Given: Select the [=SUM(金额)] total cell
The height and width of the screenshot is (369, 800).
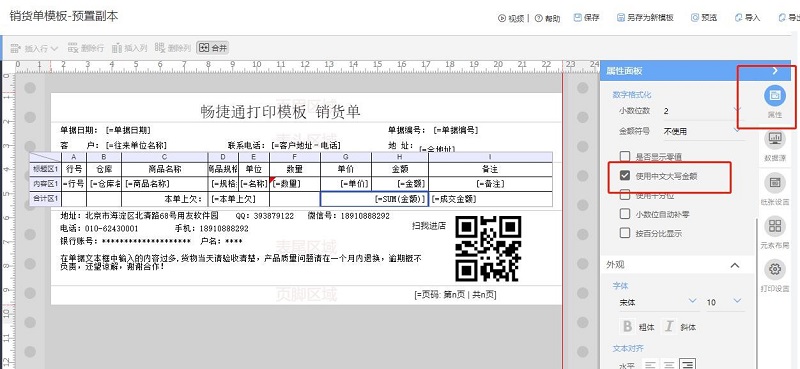Looking at the screenshot, I should (374, 199).
